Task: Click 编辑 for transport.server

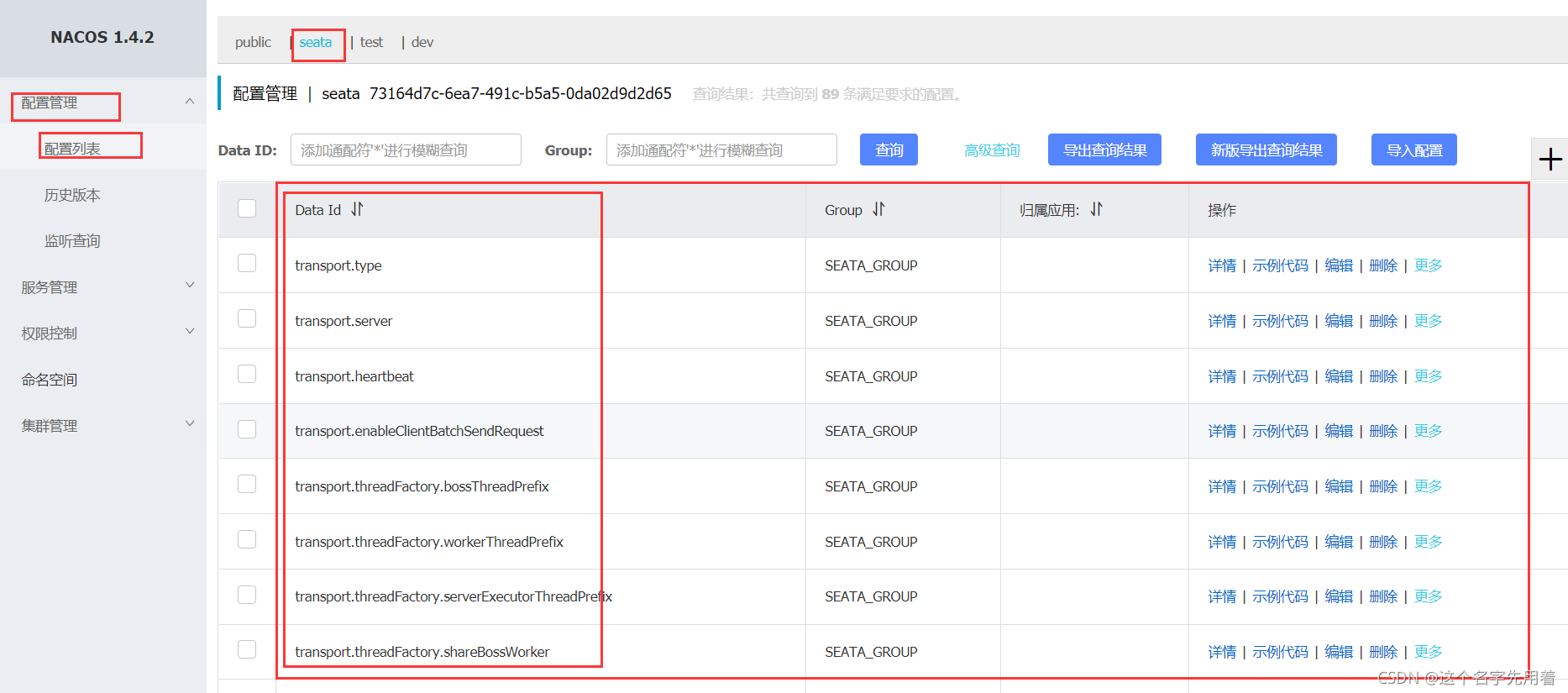Action: 1339,321
